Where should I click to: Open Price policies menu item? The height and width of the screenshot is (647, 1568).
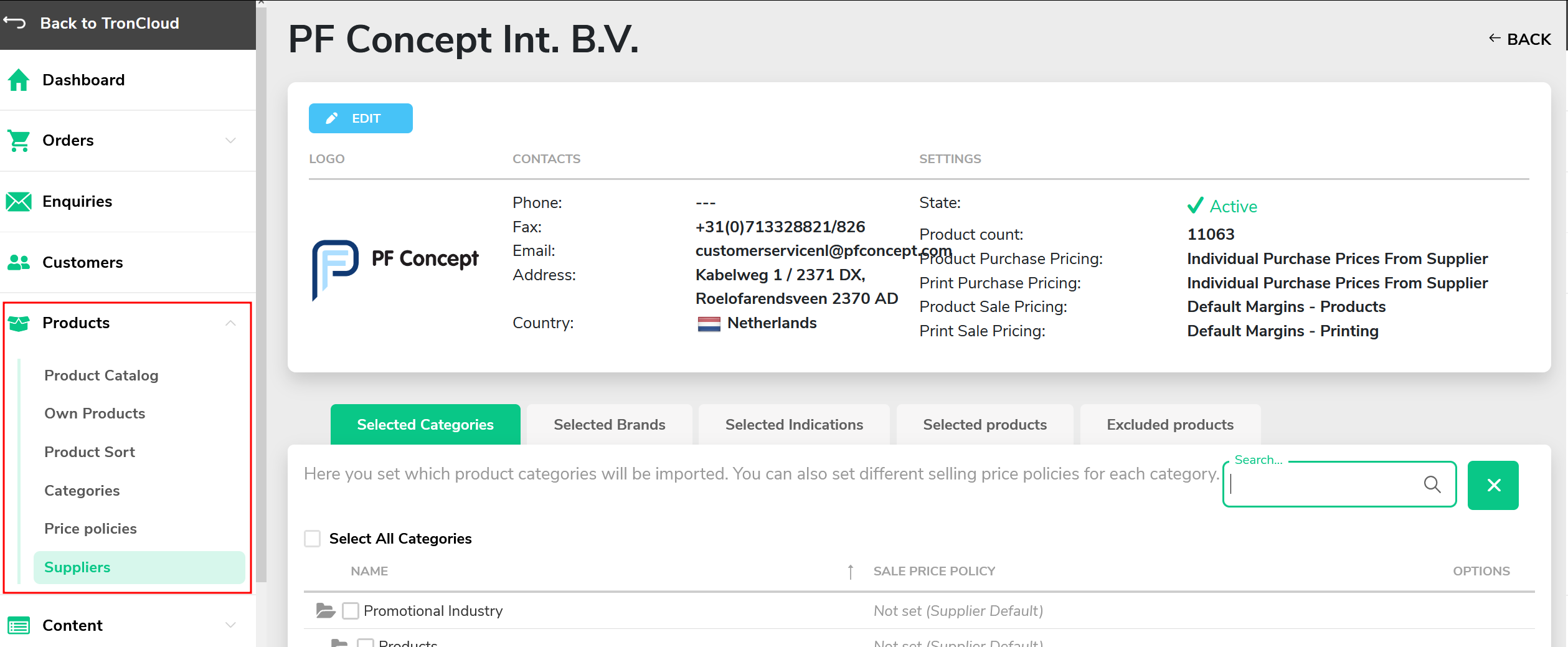[90, 529]
